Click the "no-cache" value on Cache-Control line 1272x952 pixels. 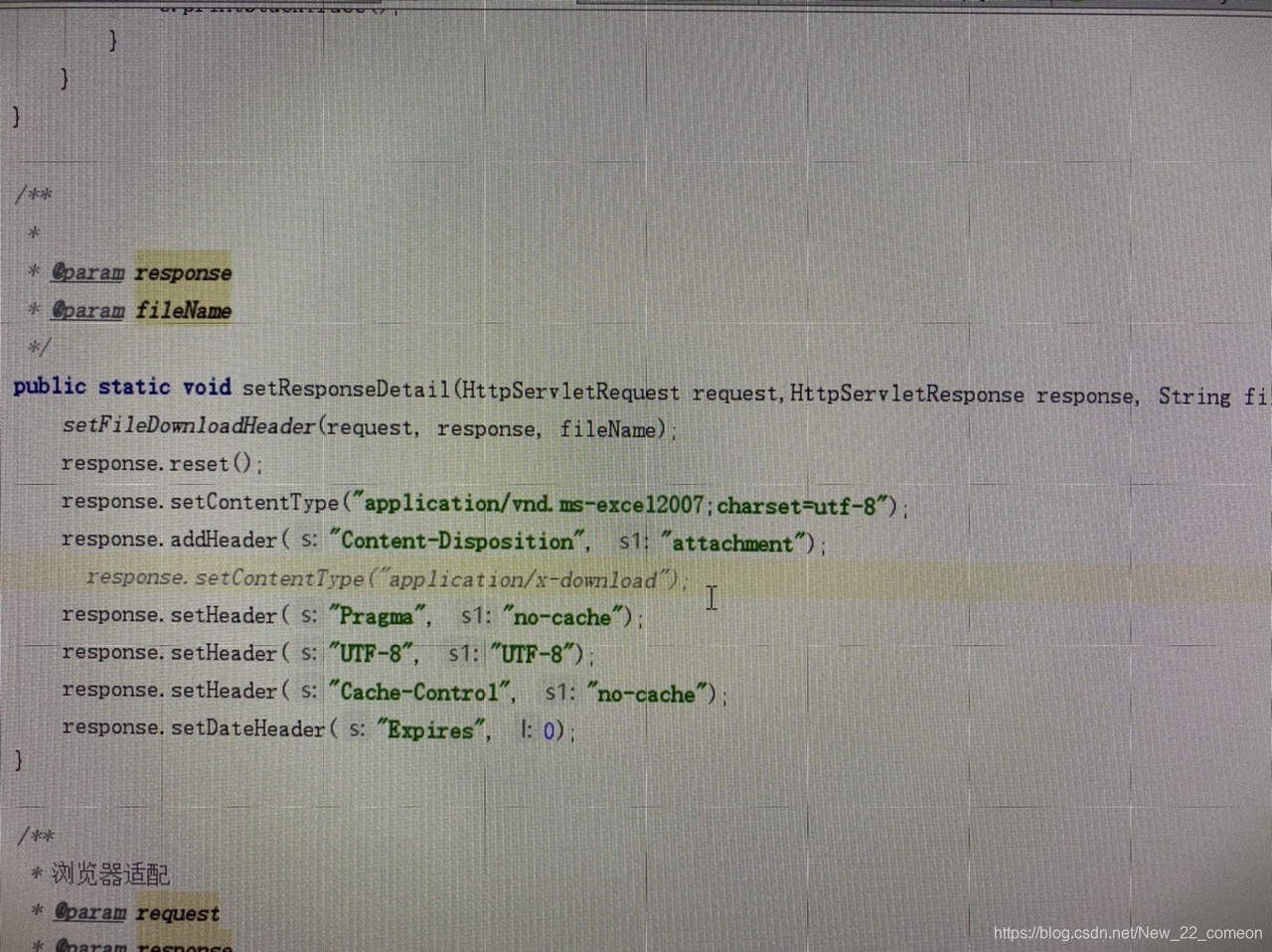646,694
